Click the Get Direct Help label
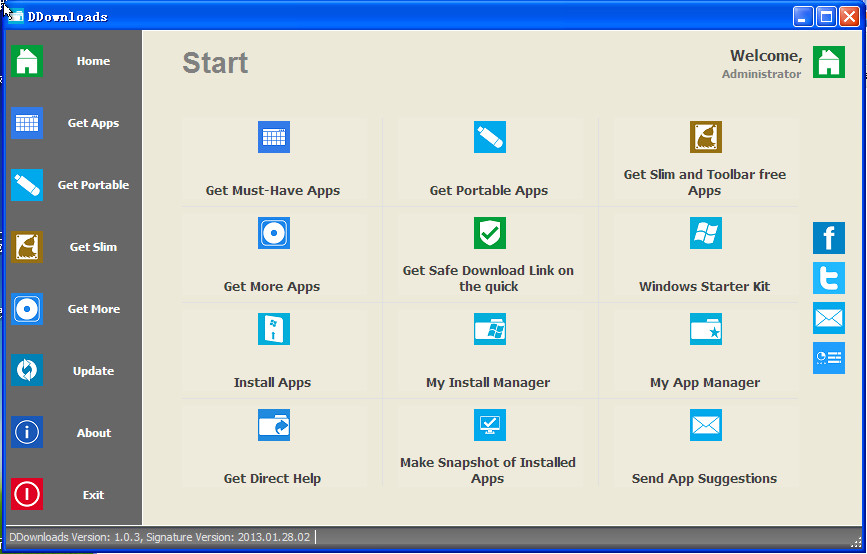Image resolution: width=867 pixels, height=554 pixels. tap(272, 478)
